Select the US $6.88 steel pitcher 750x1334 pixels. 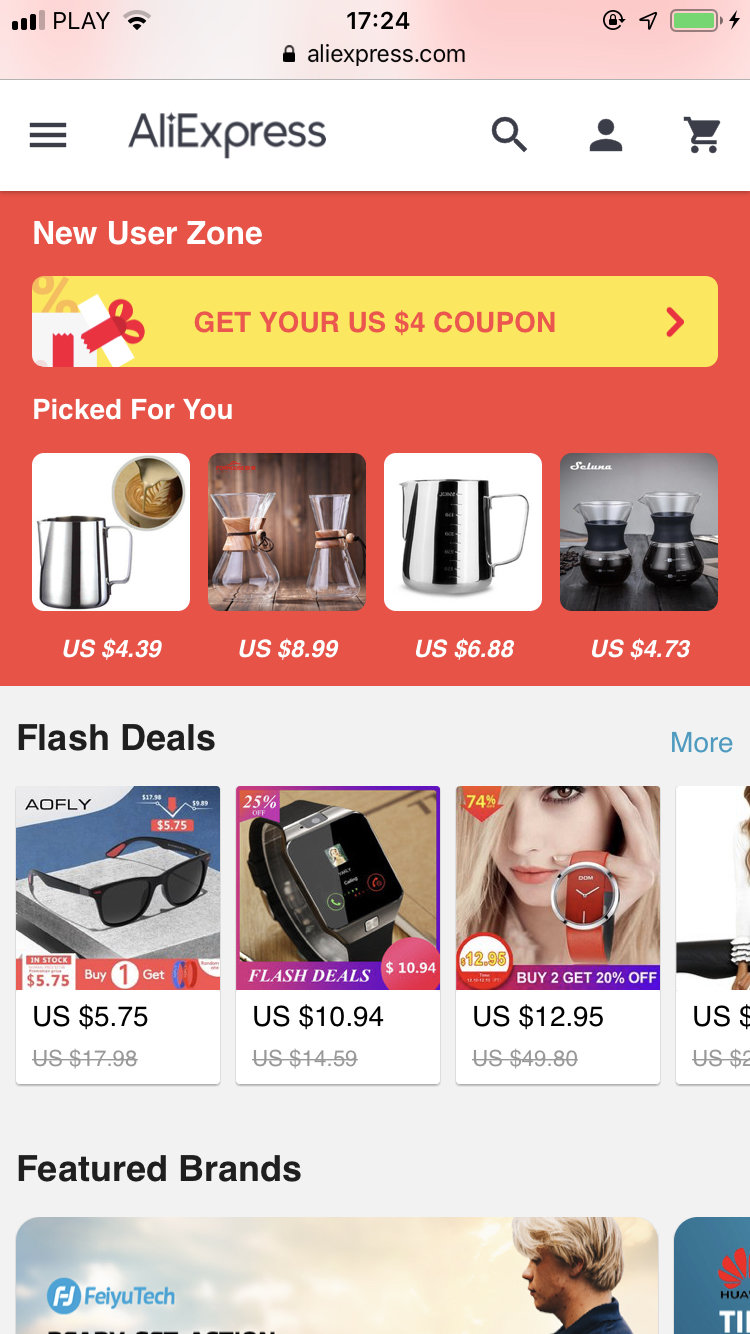[x=463, y=532]
